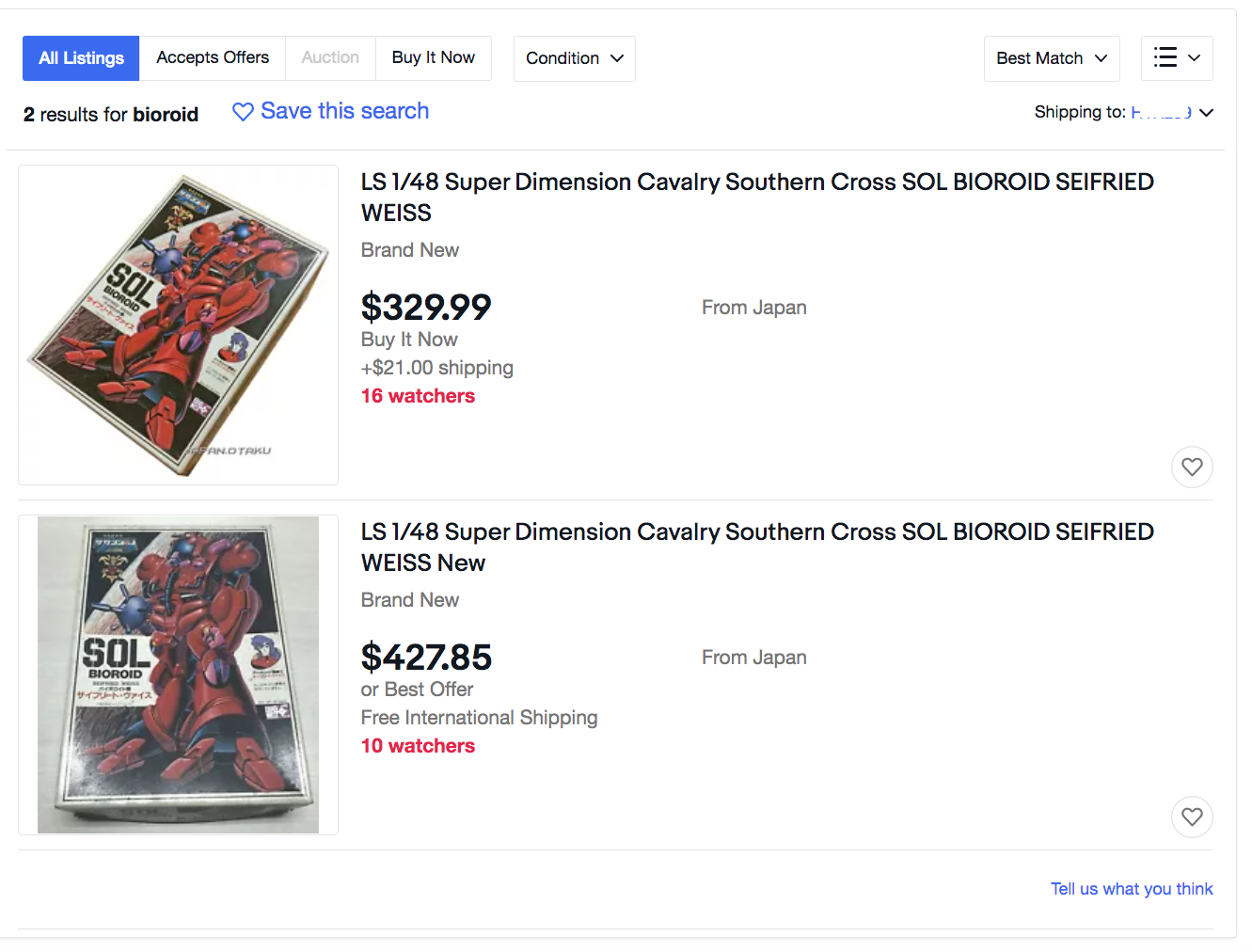Open Tell us what you think link

[x=1132, y=889]
